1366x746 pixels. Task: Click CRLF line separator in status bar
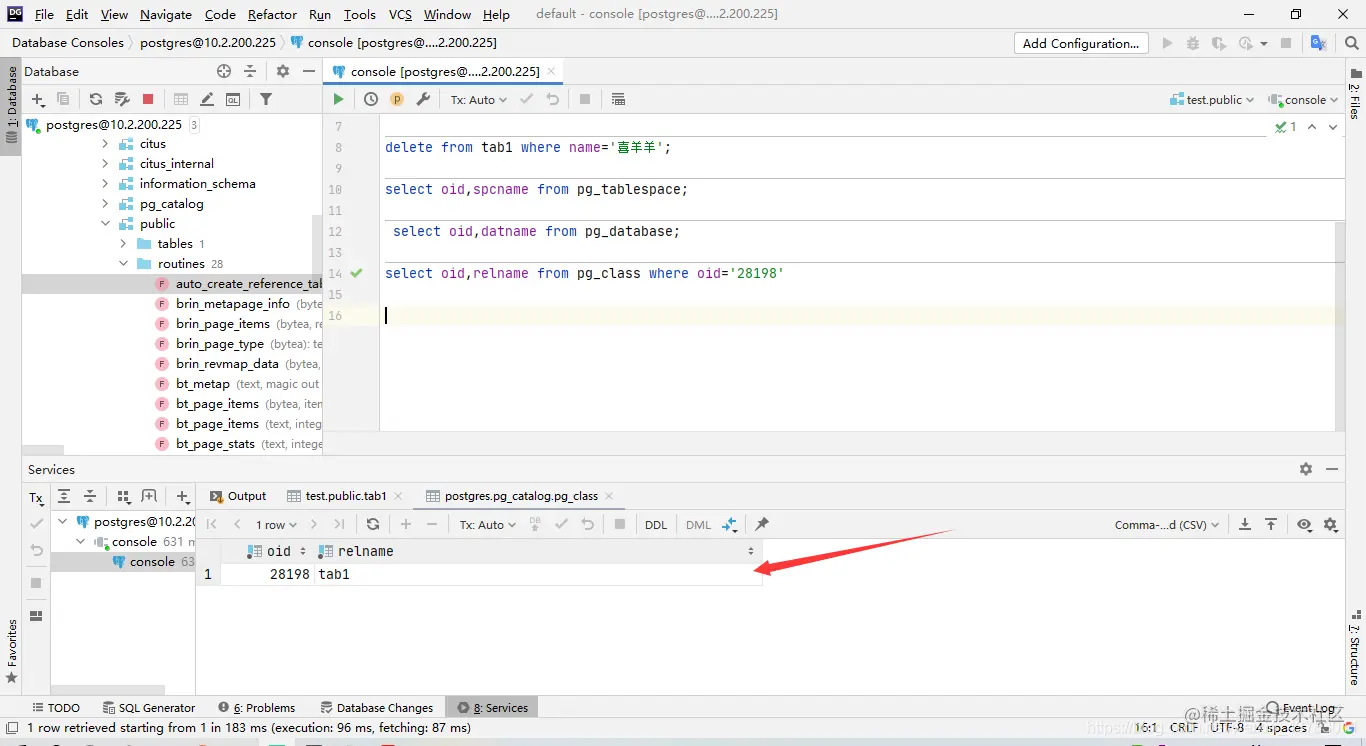(1183, 728)
